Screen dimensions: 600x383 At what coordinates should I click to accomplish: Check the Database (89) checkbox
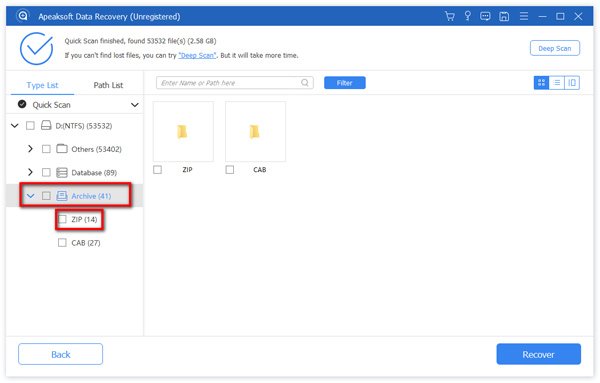click(x=46, y=173)
